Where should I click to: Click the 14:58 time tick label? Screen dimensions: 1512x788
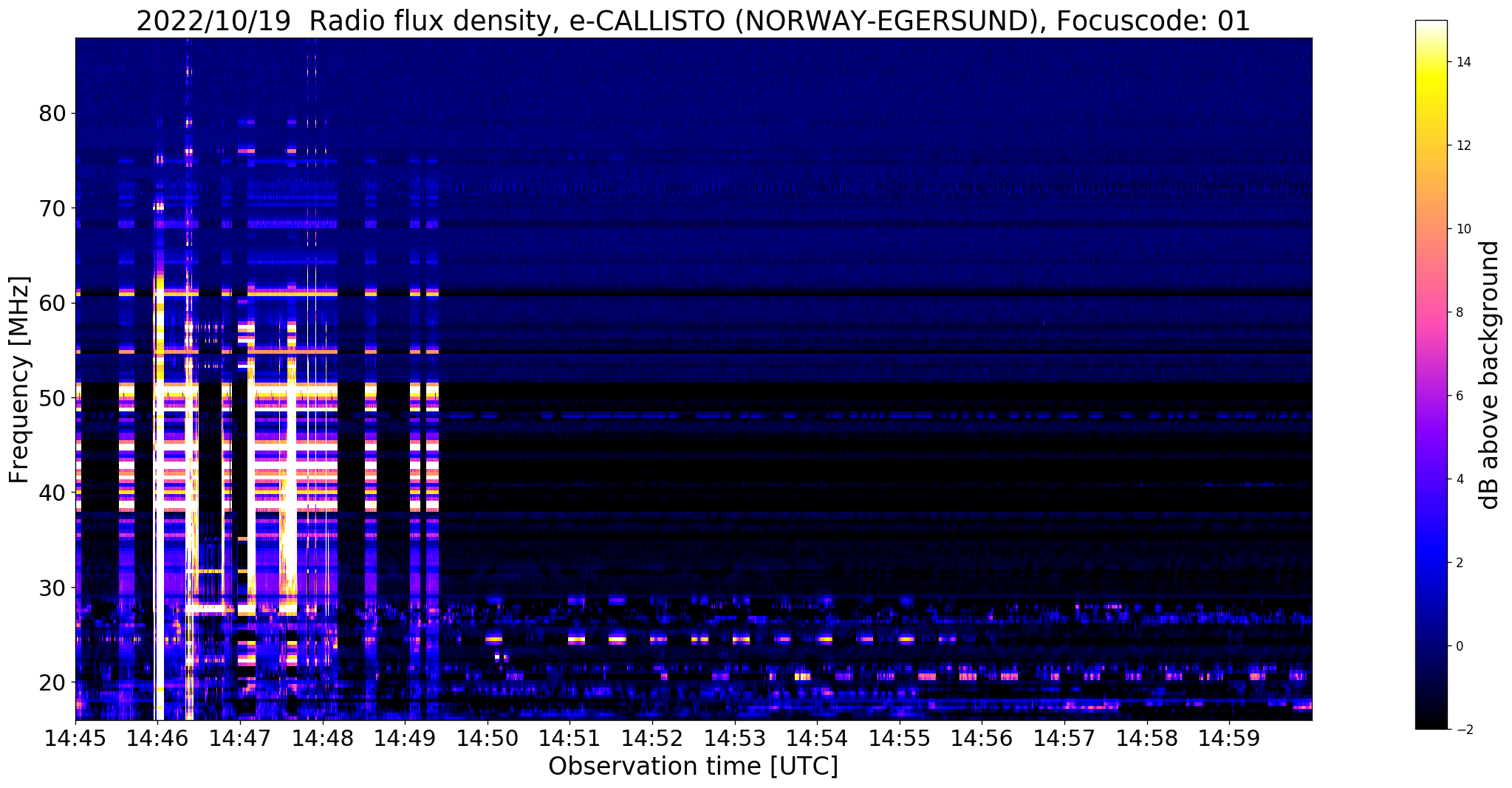point(1147,737)
